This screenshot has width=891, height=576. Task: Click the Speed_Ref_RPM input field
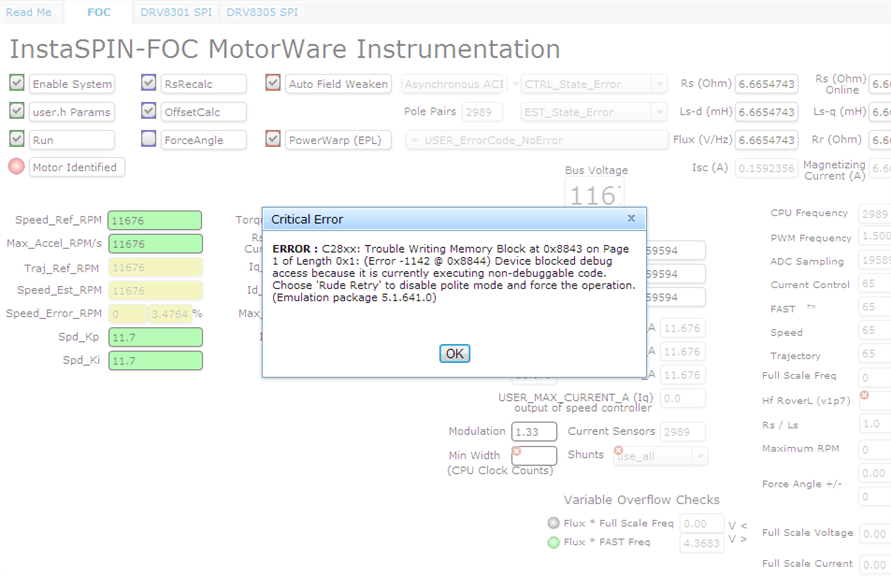tap(155, 221)
